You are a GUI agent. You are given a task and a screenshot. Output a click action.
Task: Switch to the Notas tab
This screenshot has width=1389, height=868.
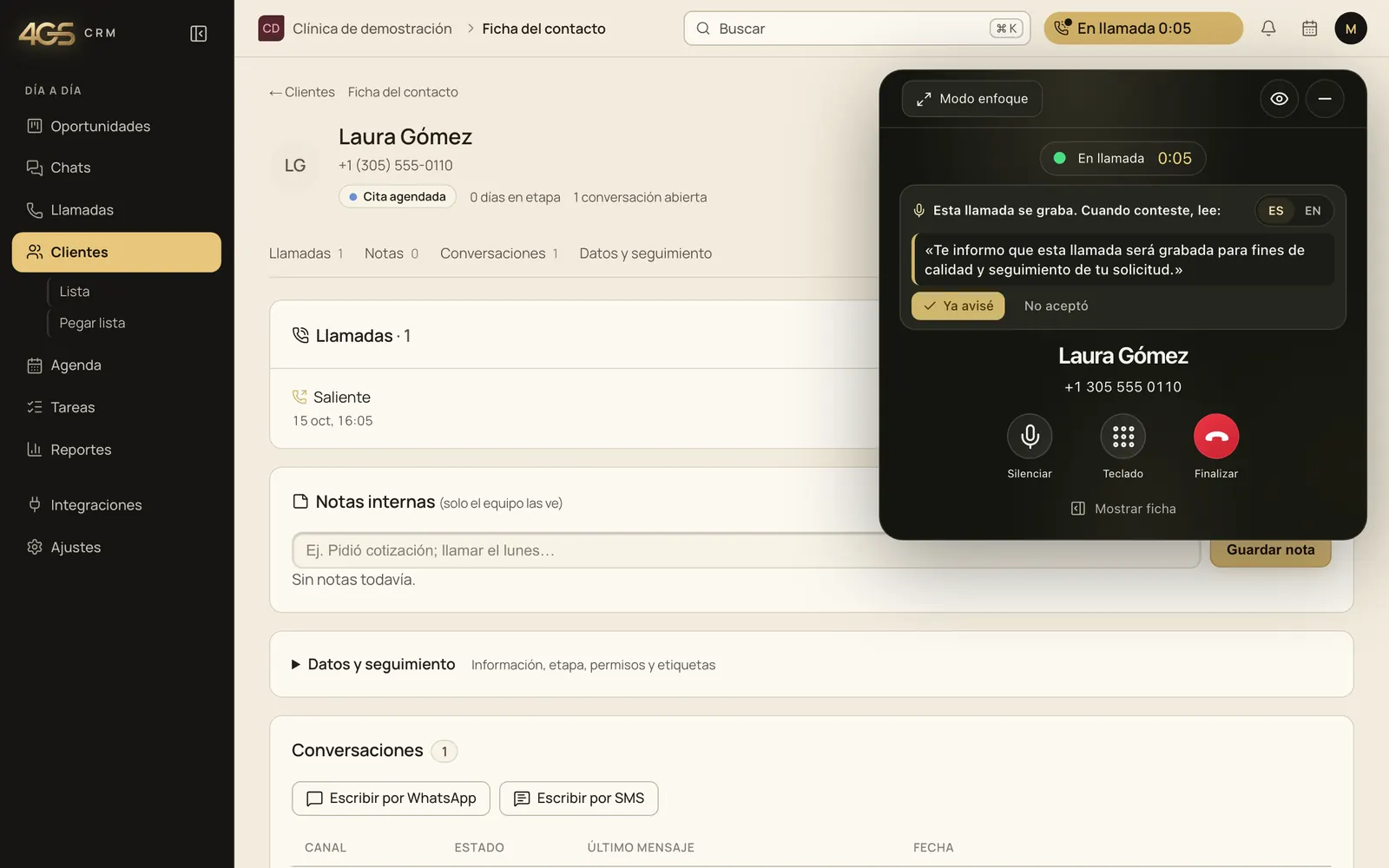(392, 253)
